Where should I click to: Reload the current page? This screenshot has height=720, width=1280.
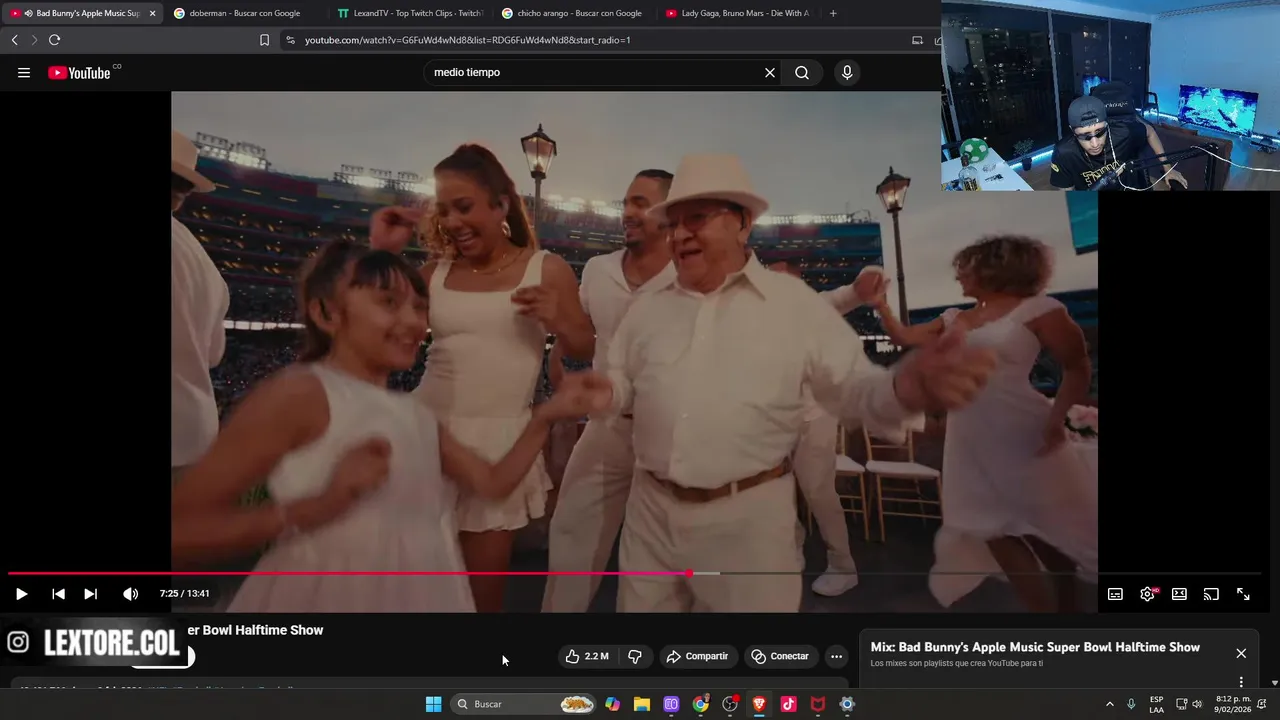54,40
